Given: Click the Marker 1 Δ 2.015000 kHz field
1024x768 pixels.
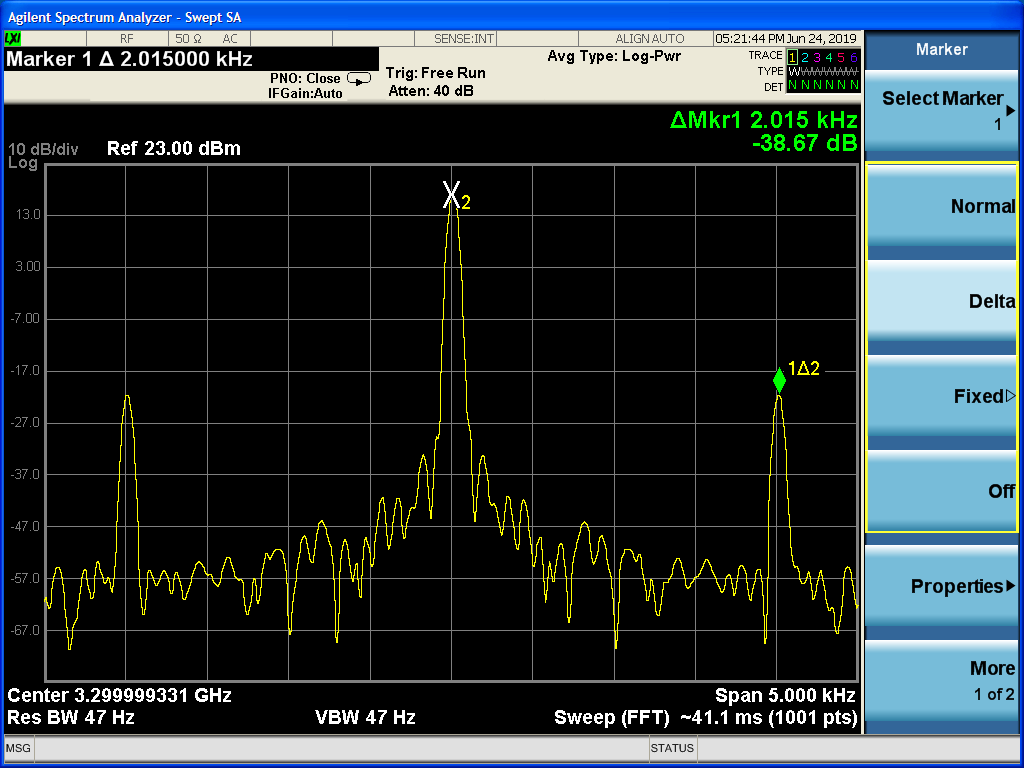Looking at the screenshot, I should click(191, 59).
